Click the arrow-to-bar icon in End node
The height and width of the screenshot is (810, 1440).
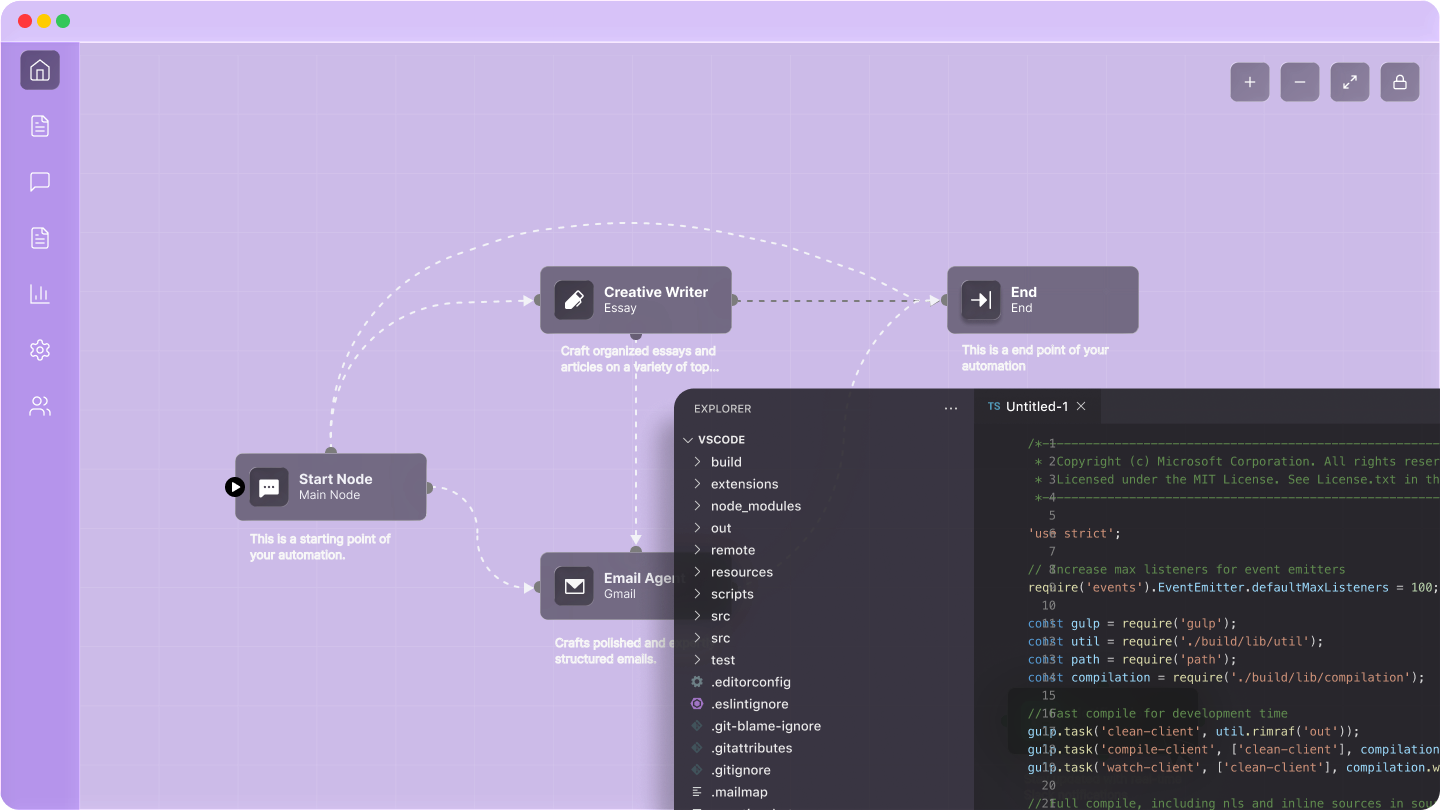pos(981,300)
